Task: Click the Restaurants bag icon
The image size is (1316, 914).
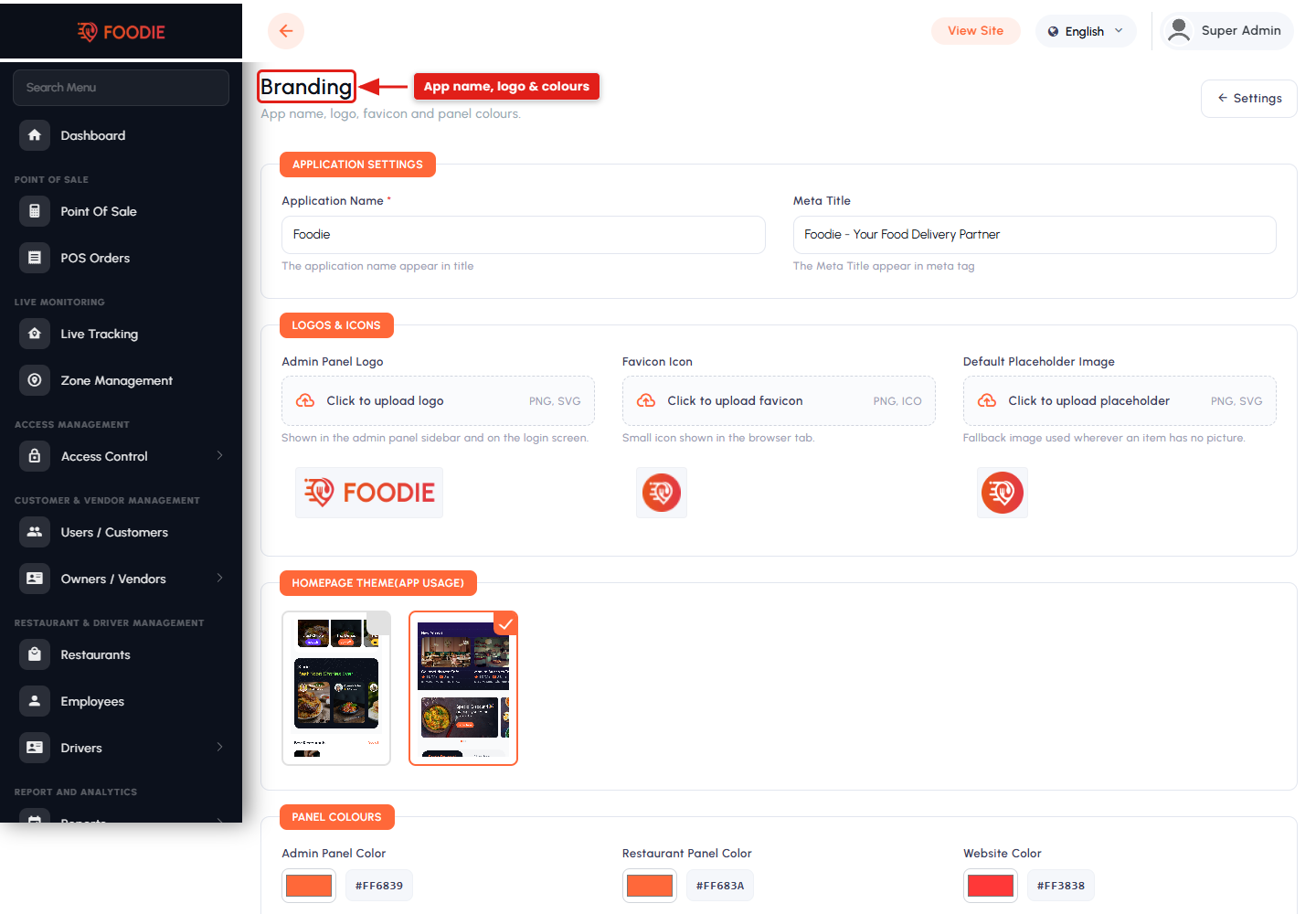Action: click(x=35, y=654)
